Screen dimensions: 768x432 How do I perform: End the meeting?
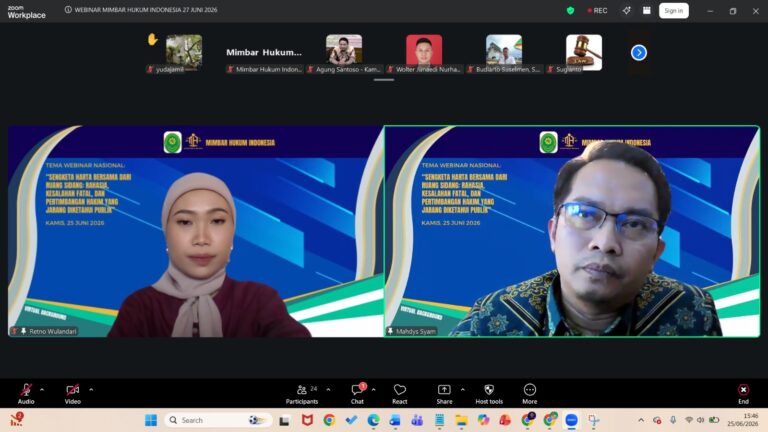[744, 393]
